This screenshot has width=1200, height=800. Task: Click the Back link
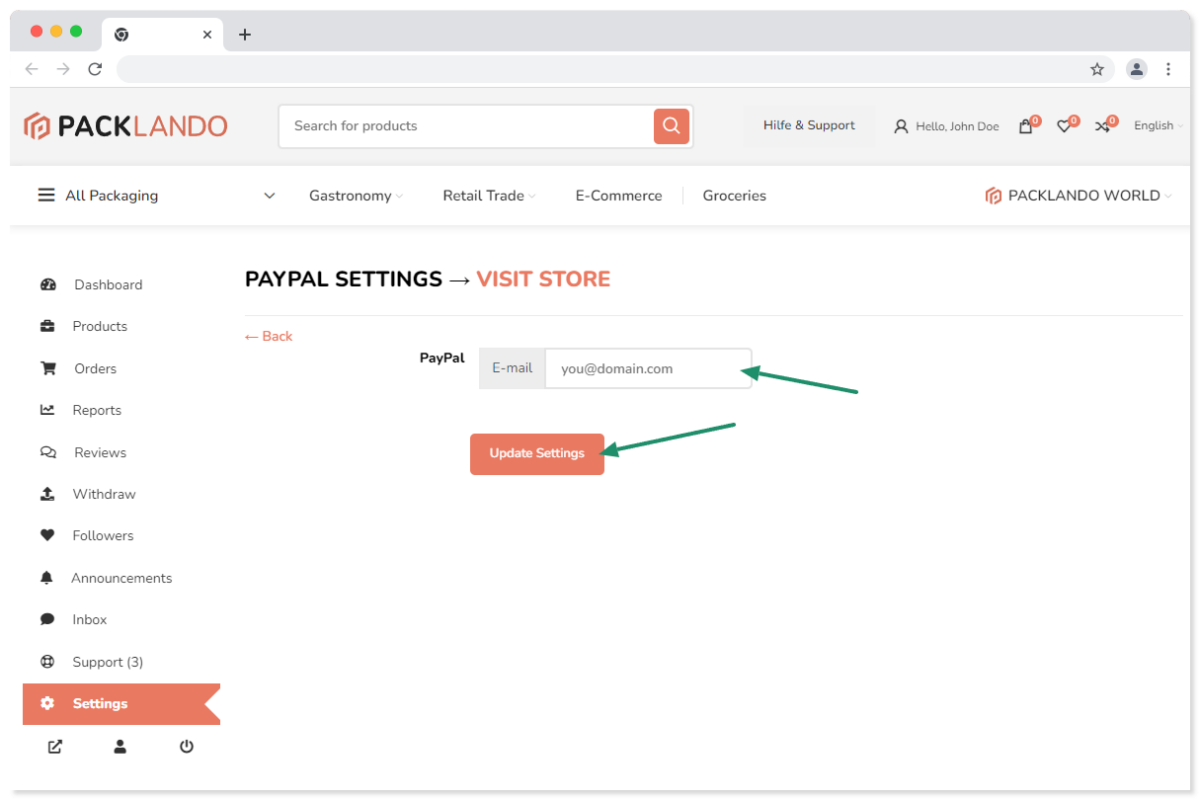point(269,336)
